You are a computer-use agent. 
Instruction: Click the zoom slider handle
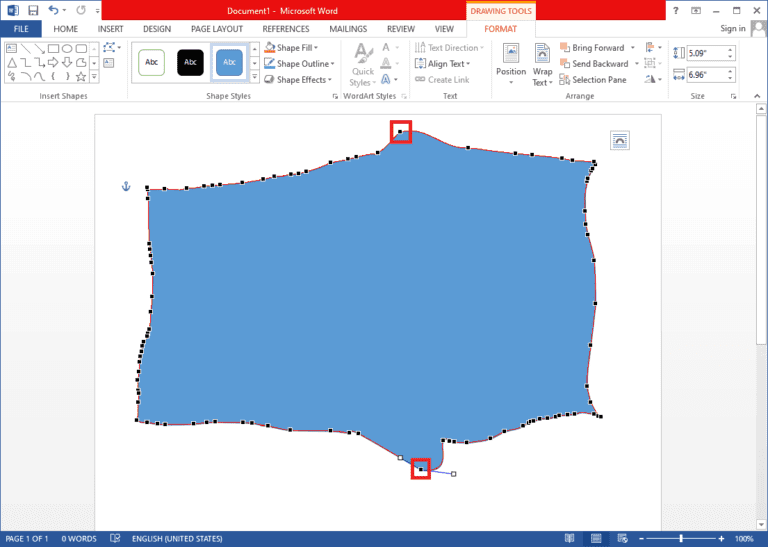pyautogui.click(x=681, y=538)
